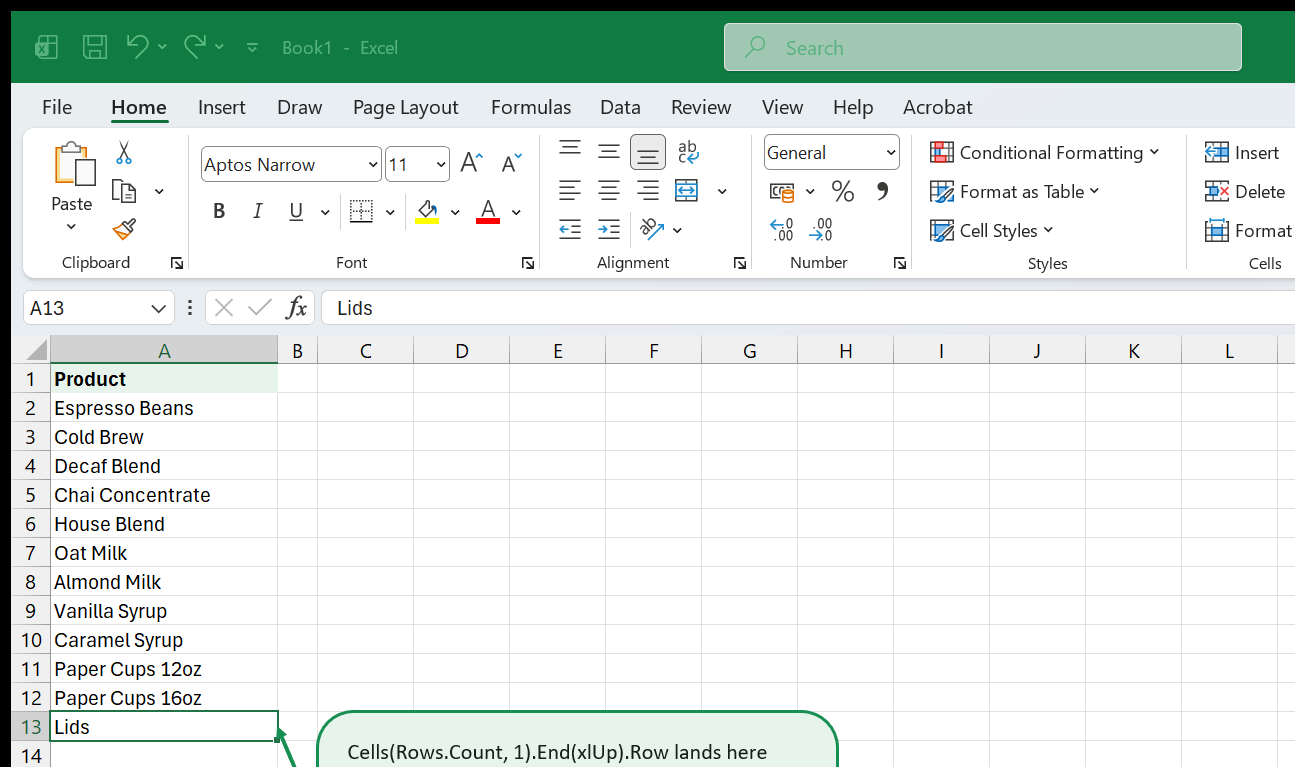1295x767 pixels.
Task: Open Conditional Formatting menu
Action: tap(1044, 152)
